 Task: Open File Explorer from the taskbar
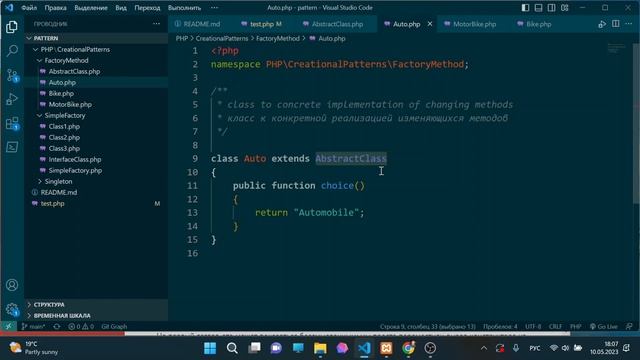tap(320, 348)
